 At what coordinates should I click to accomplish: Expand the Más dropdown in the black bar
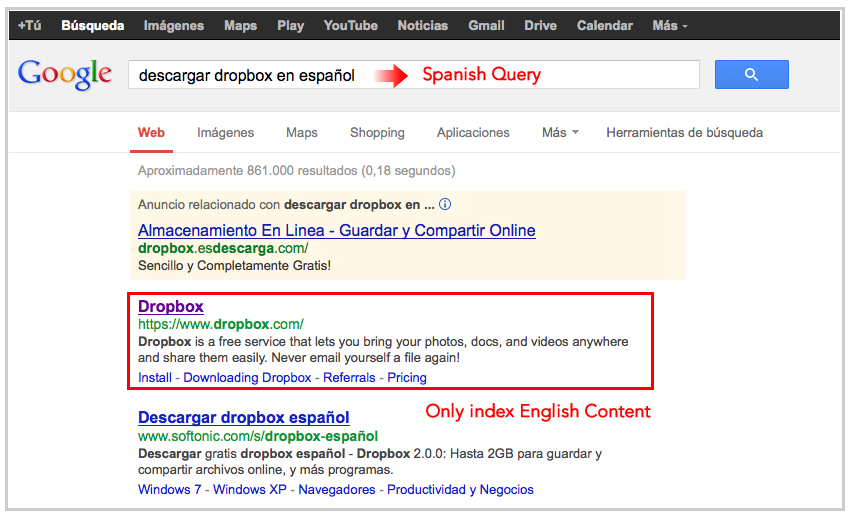[x=670, y=25]
